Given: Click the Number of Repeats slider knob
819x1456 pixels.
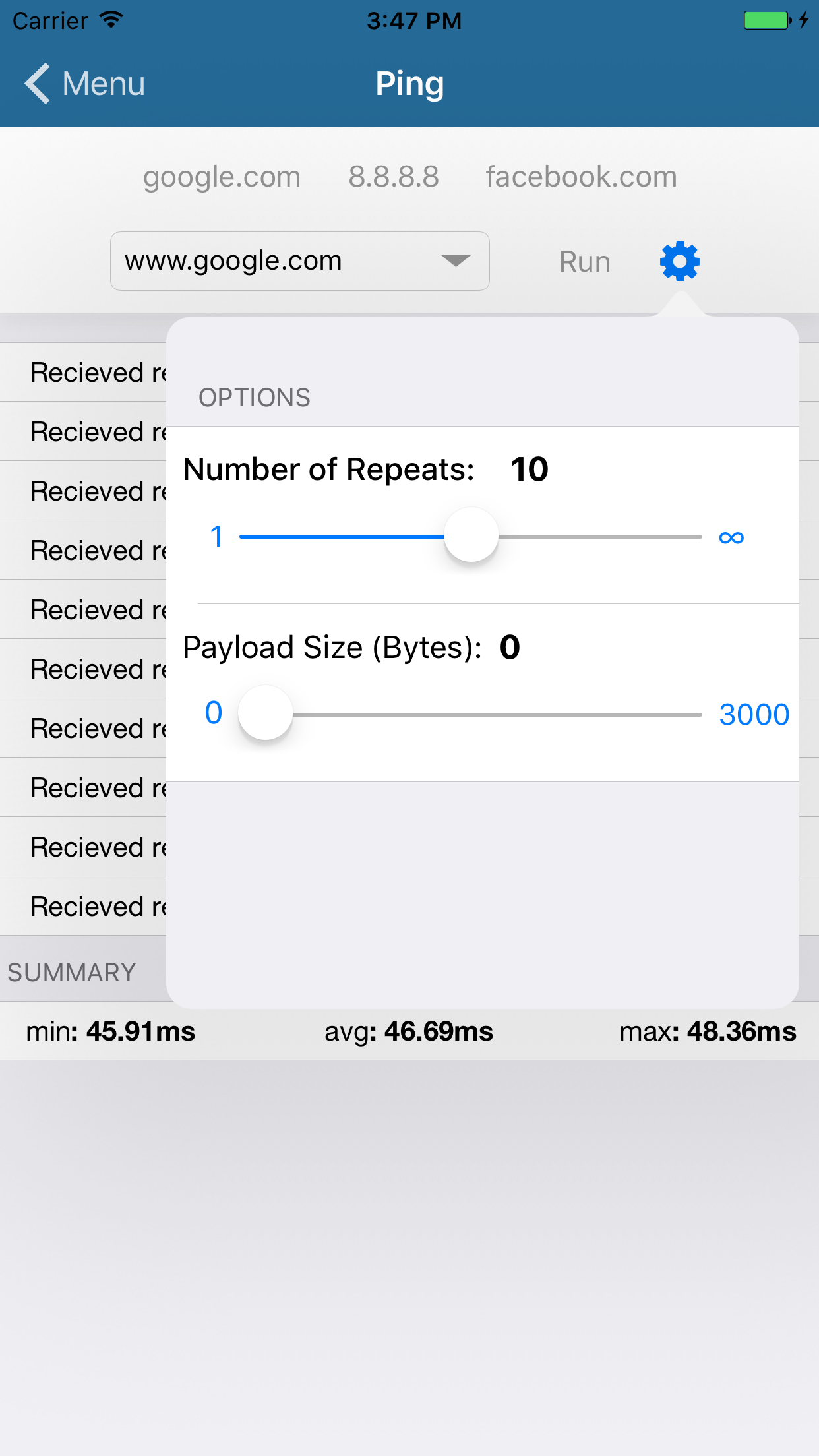Looking at the screenshot, I should (x=471, y=535).
